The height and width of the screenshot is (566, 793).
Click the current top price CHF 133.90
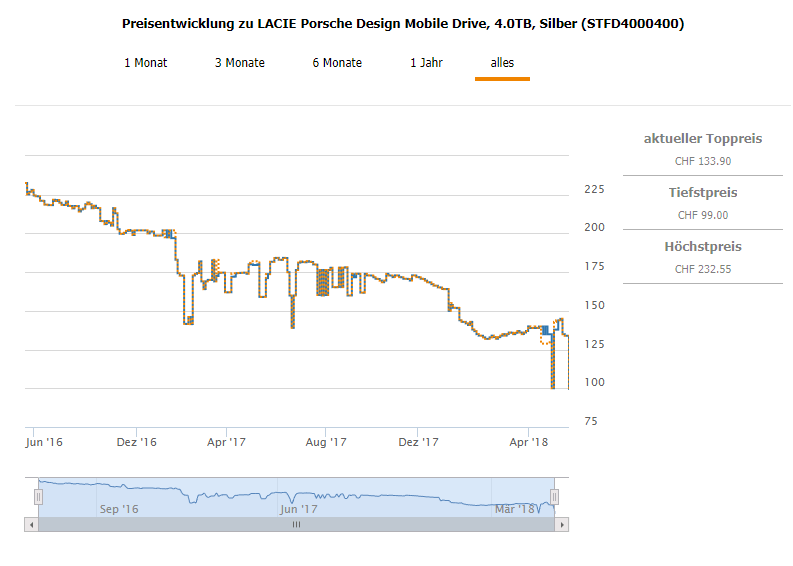click(x=703, y=161)
